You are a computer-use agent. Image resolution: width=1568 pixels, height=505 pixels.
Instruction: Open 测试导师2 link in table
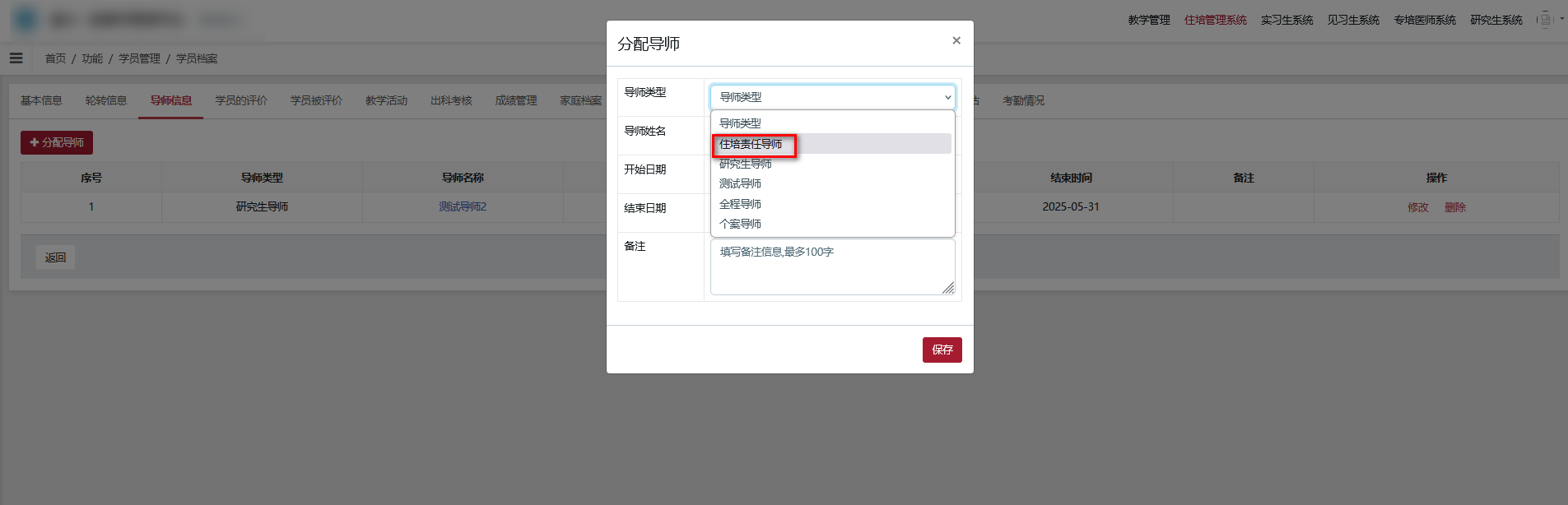pos(463,206)
